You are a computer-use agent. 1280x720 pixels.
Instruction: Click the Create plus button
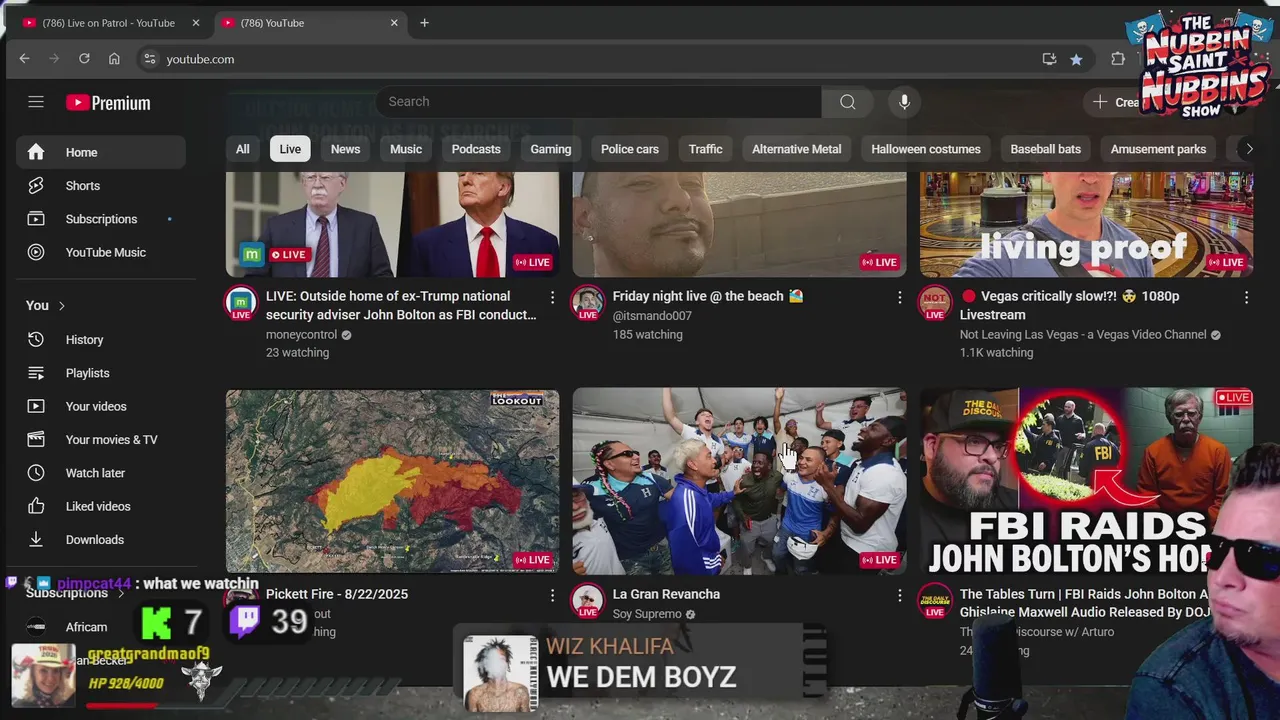tap(1117, 102)
